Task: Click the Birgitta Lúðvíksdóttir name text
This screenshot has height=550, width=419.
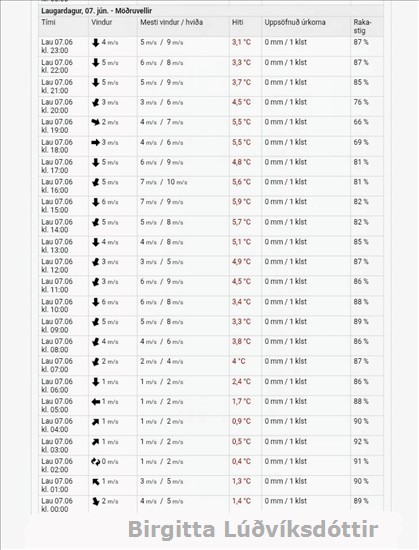Action: click(x=253, y=530)
